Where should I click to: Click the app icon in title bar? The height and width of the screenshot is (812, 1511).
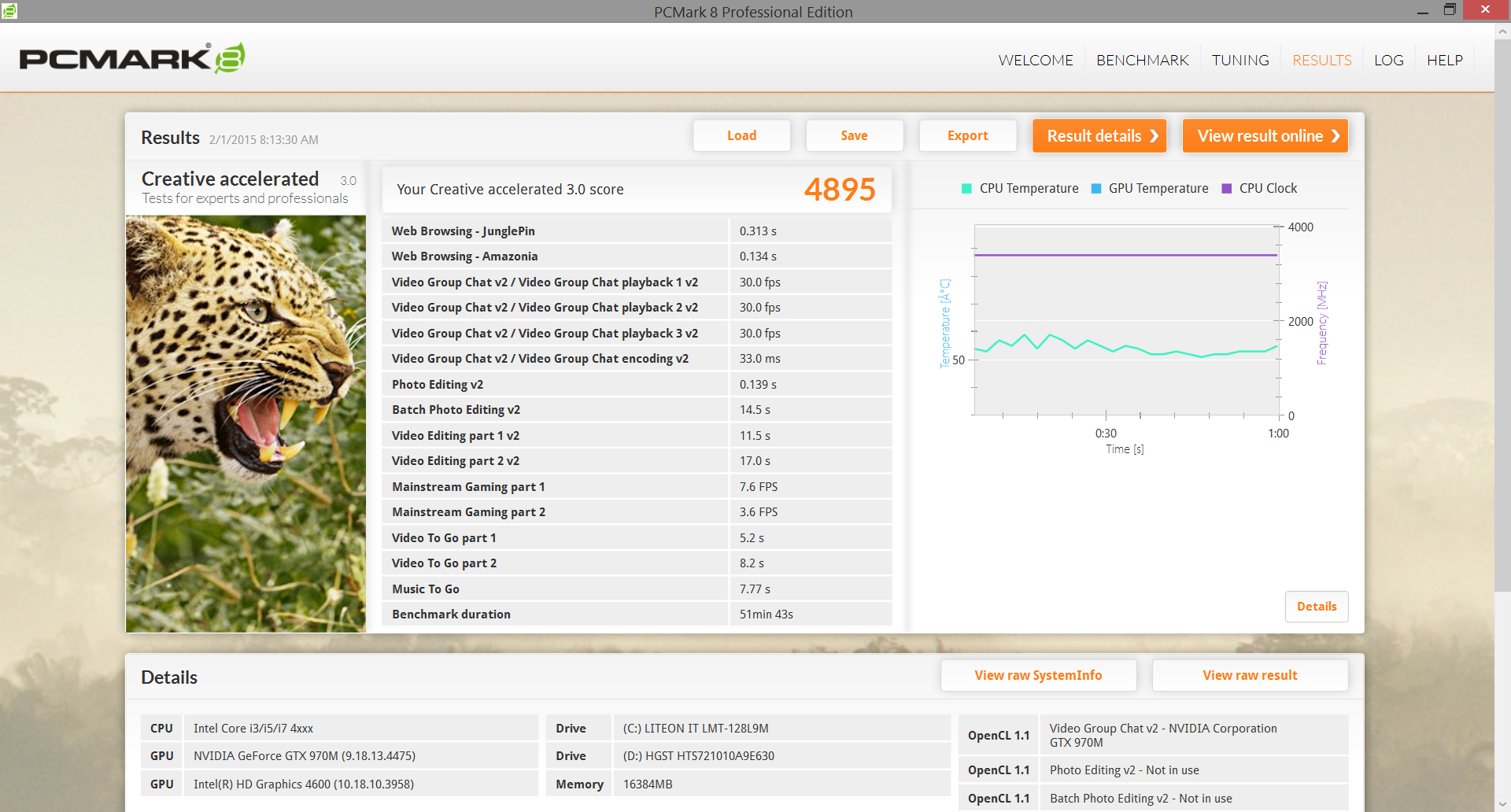(9, 11)
